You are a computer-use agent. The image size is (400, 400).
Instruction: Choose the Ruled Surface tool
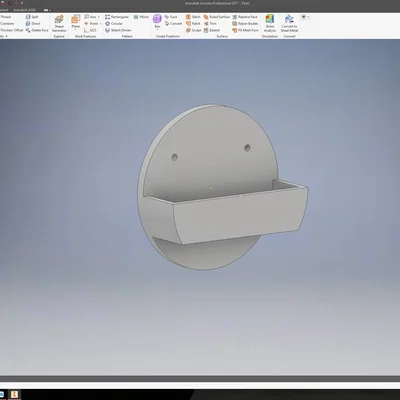point(217,17)
